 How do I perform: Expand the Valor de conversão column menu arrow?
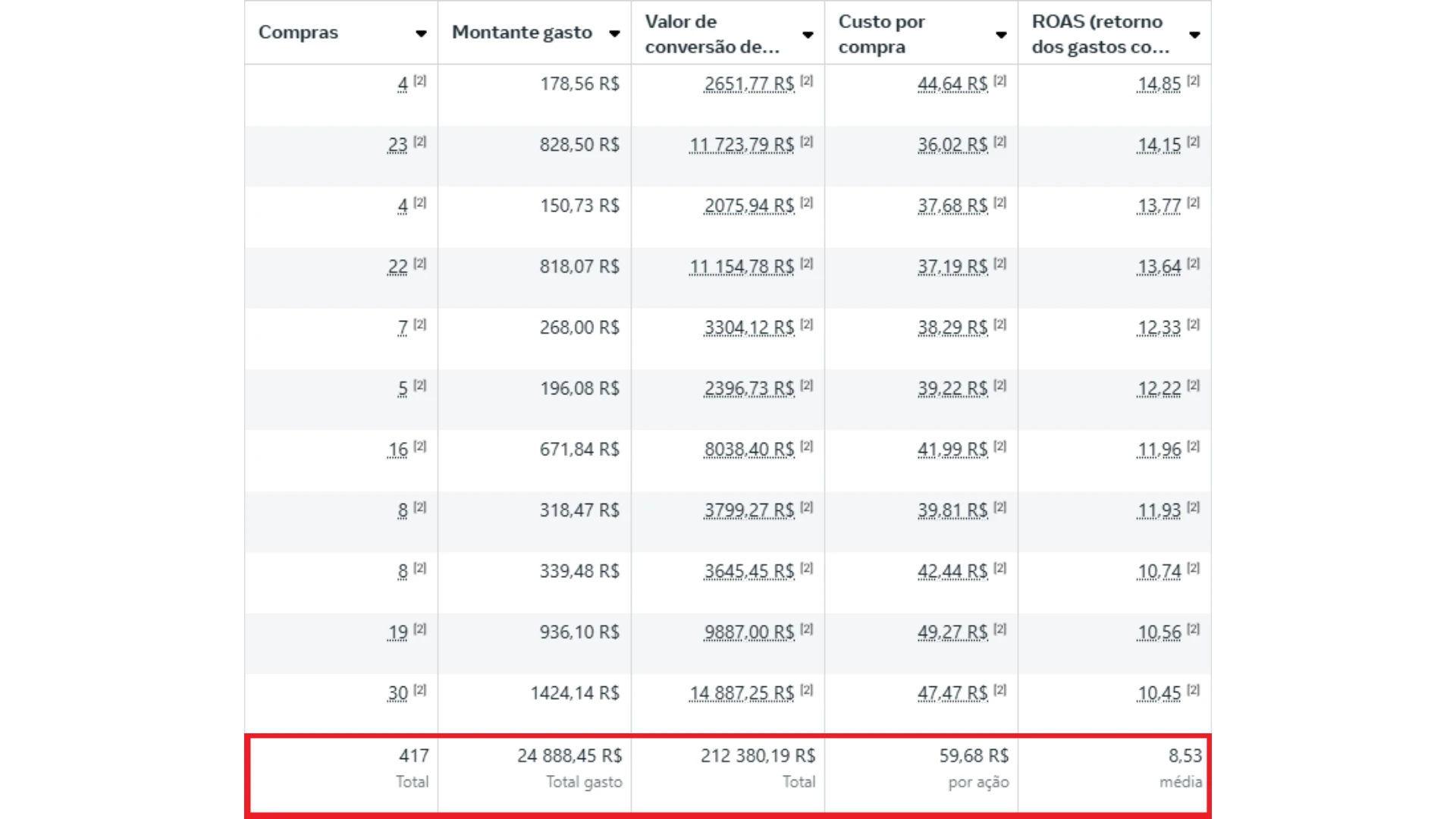tap(808, 35)
